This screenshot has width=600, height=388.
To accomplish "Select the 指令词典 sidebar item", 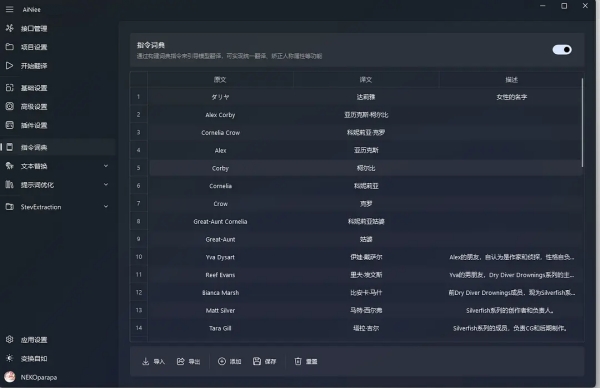I will pyautogui.click(x=58, y=147).
